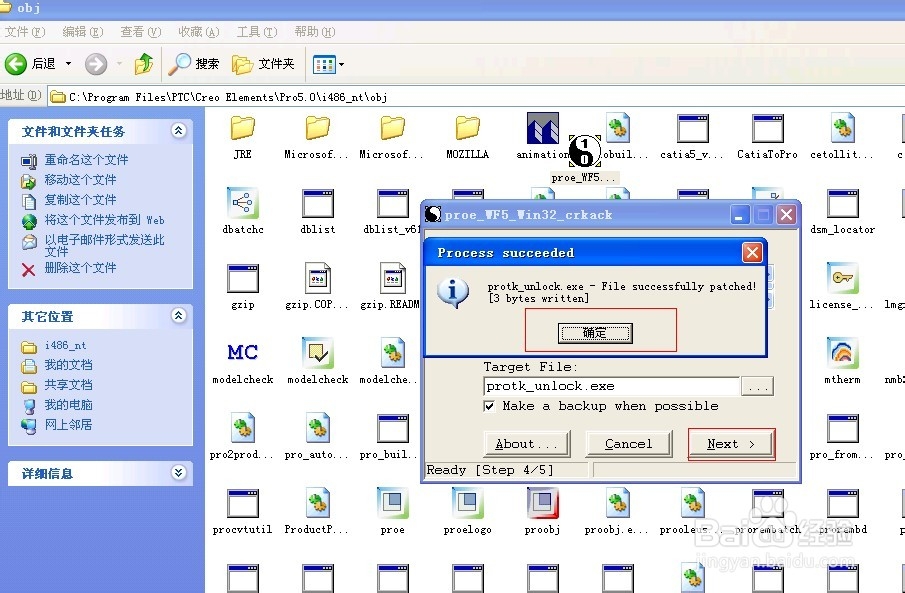Click the forward navigation arrow
This screenshot has width=905, height=593.
(96, 64)
